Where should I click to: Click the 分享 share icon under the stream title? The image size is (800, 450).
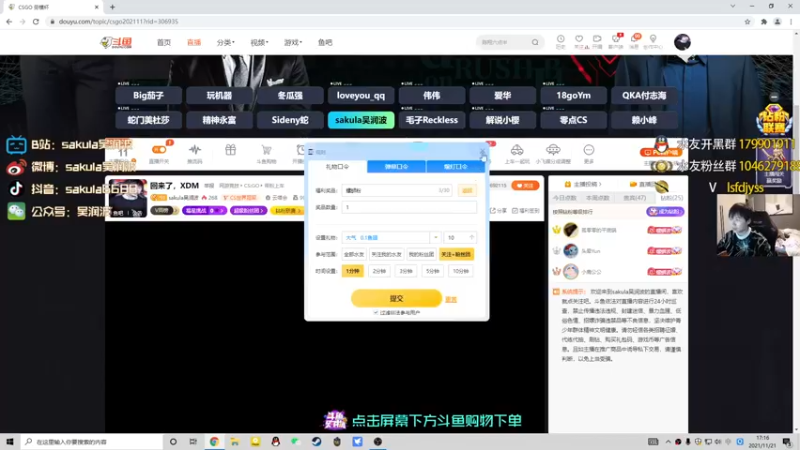click(499, 210)
